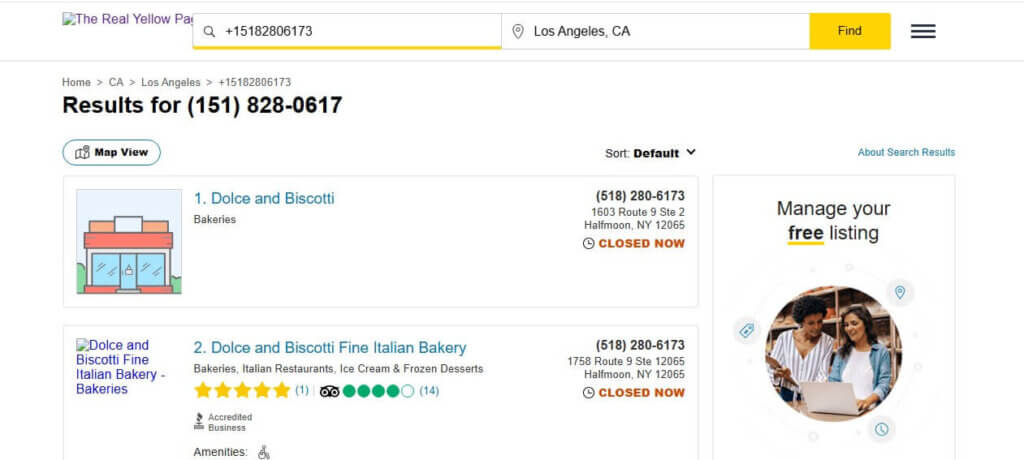Viewport: 1024px width, 460px height.
Task: Expand the Sort Default dropdown
Action: [x=650, y=153]
